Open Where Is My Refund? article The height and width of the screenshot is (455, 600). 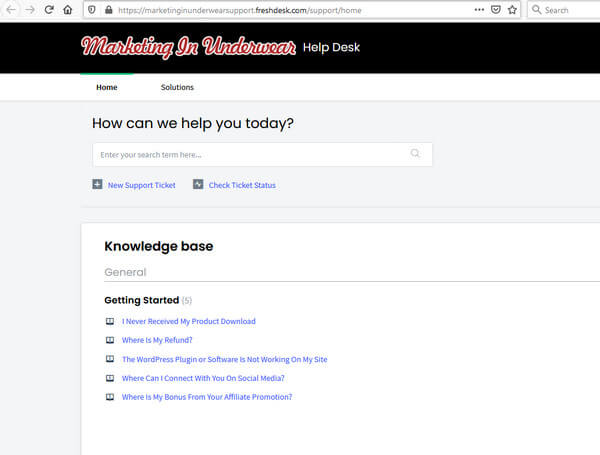point(157,340)
